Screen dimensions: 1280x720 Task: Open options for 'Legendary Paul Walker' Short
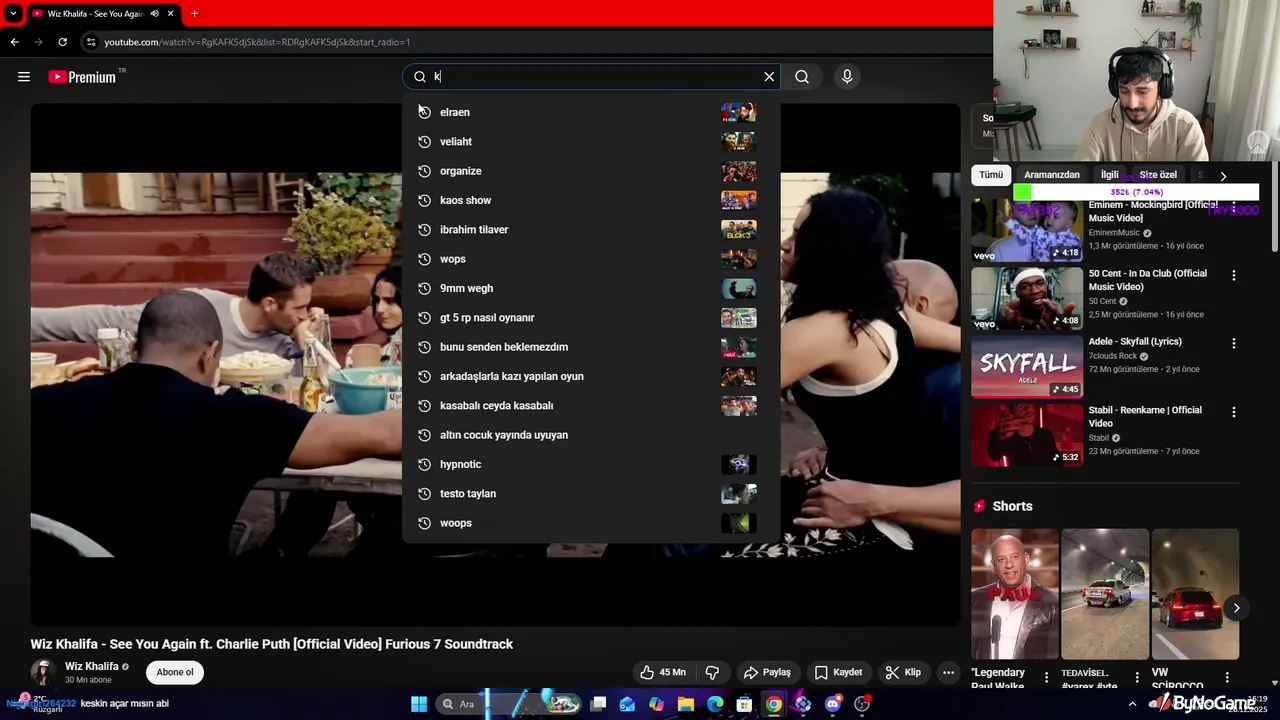(1047, 677)
